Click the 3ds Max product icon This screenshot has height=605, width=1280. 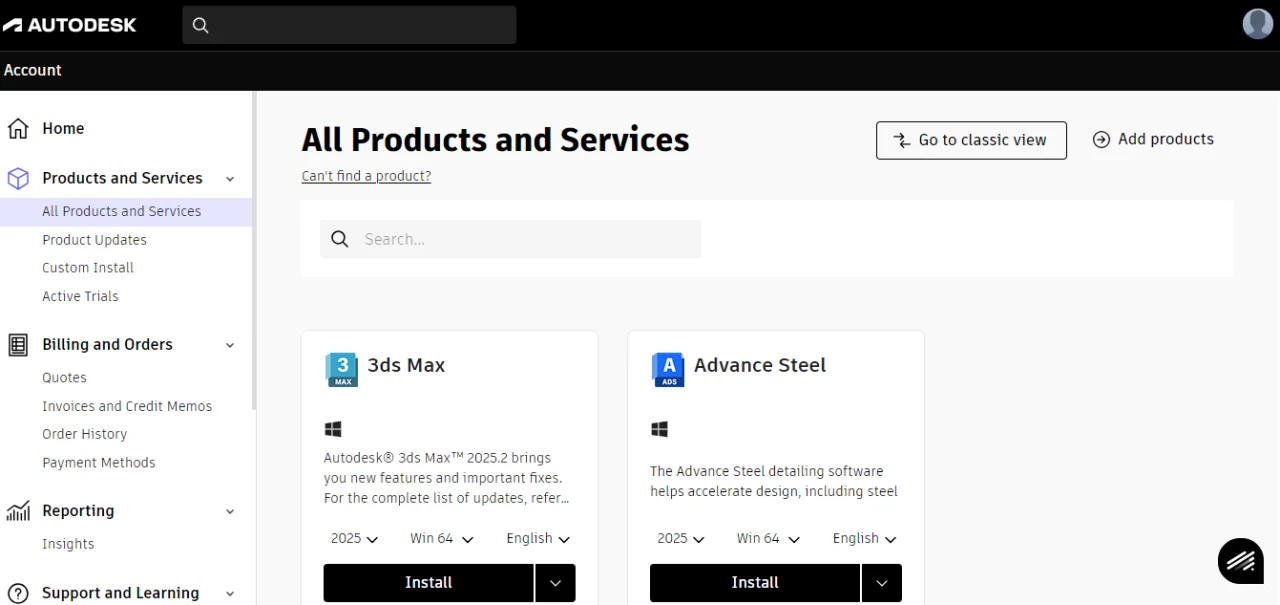(342, 369)
